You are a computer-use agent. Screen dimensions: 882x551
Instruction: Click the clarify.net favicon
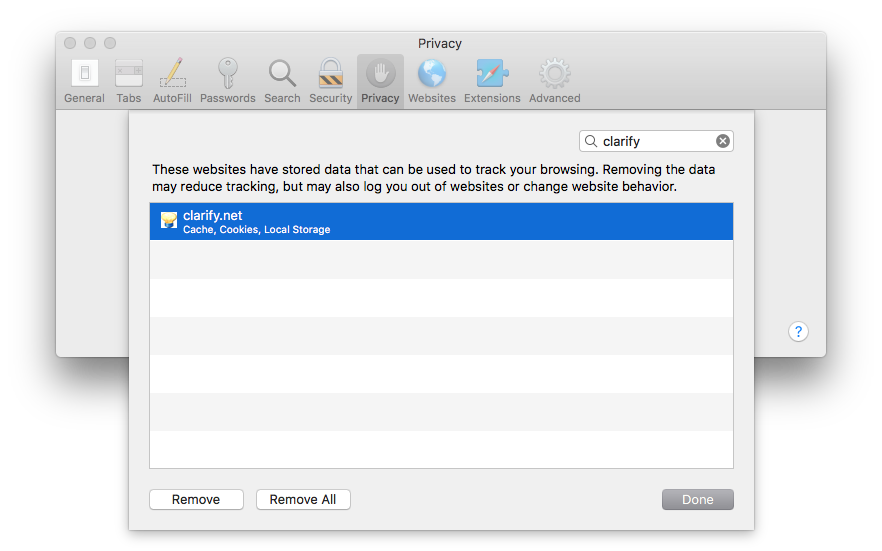pyautogui.click(x=169, y=221)
